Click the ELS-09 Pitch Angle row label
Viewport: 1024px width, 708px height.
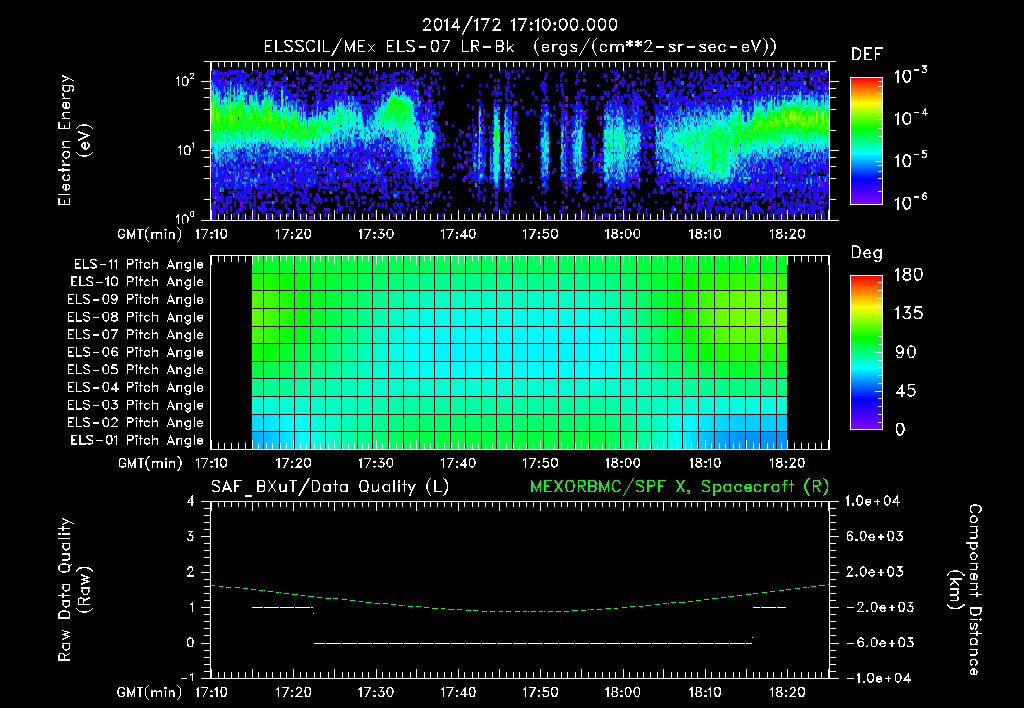pyautogui.click(x=136, y=300)
